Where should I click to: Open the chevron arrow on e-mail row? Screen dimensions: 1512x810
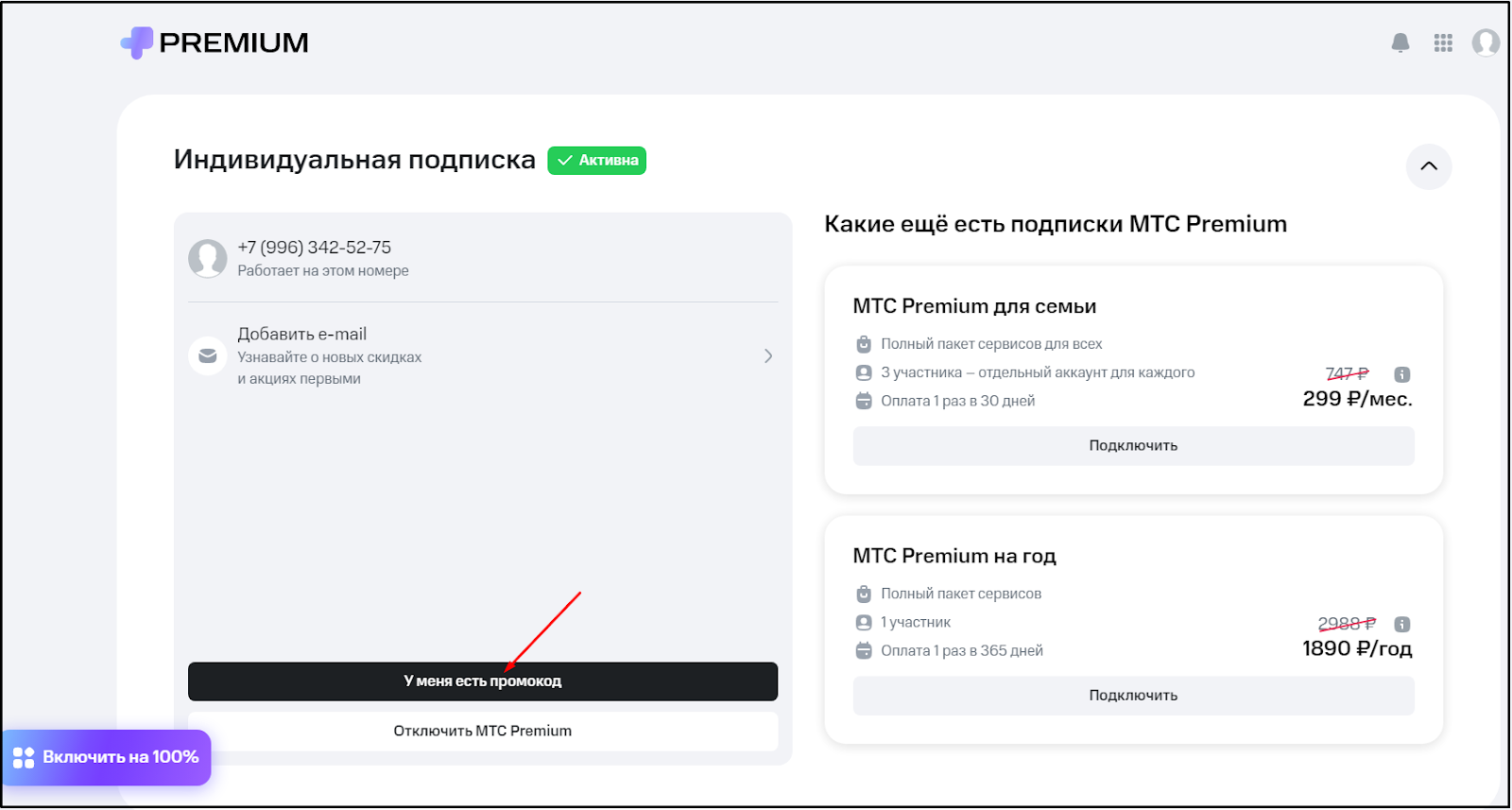coord(768,356)
